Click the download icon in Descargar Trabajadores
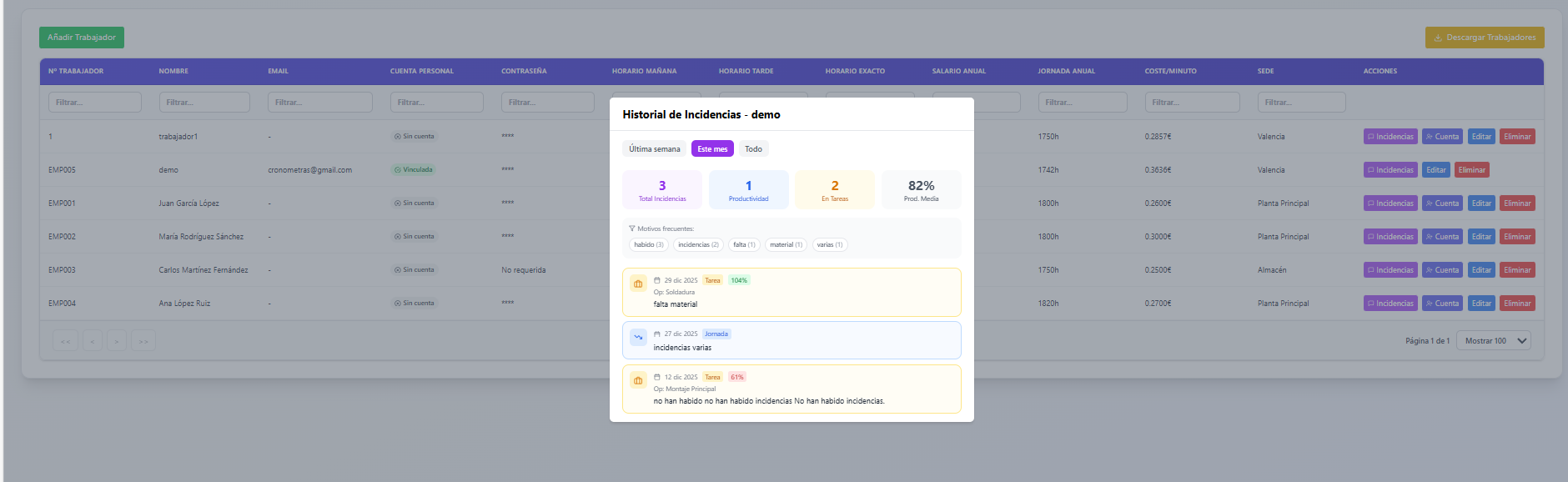This screenshot has width=1568, height=482. [1438, 38]
